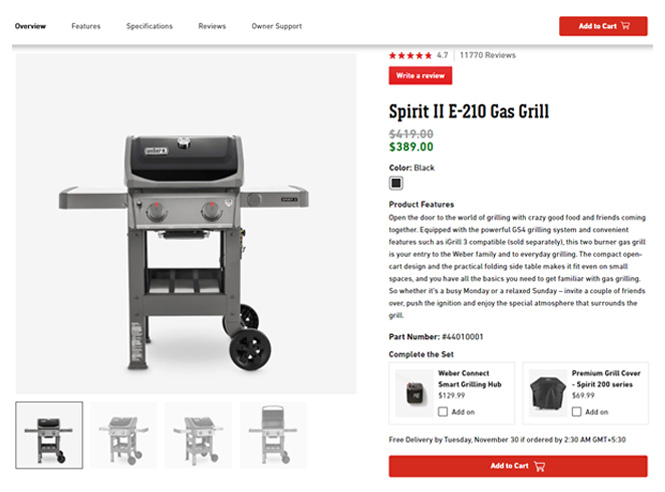
Task: Click the cart icon in bottom Add to Cart button
Action: pos(539,466)
